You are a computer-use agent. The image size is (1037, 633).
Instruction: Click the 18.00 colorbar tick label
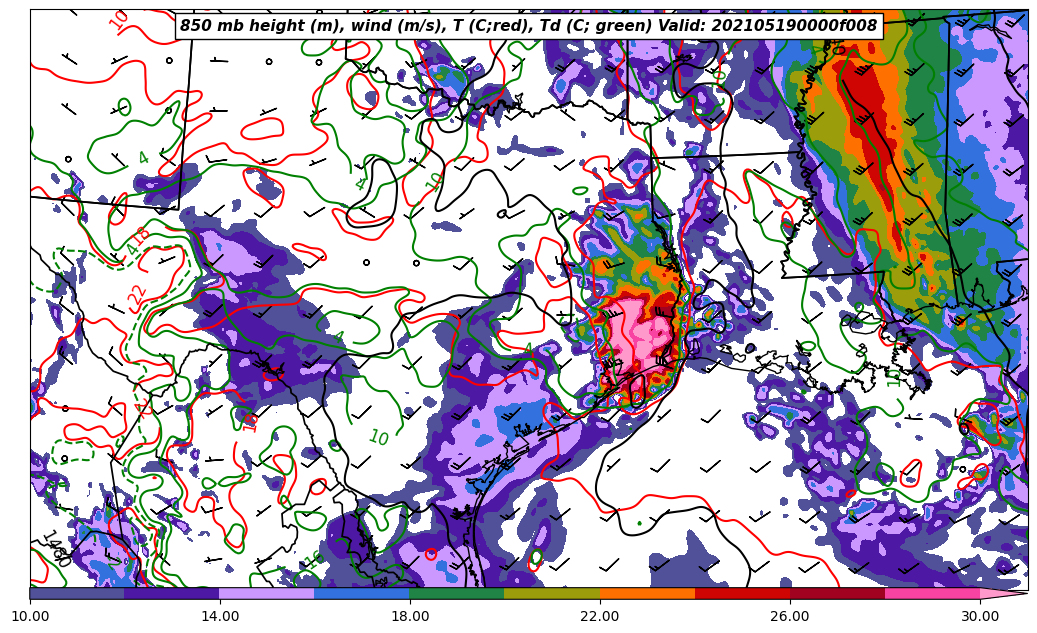tap(410, 616)
